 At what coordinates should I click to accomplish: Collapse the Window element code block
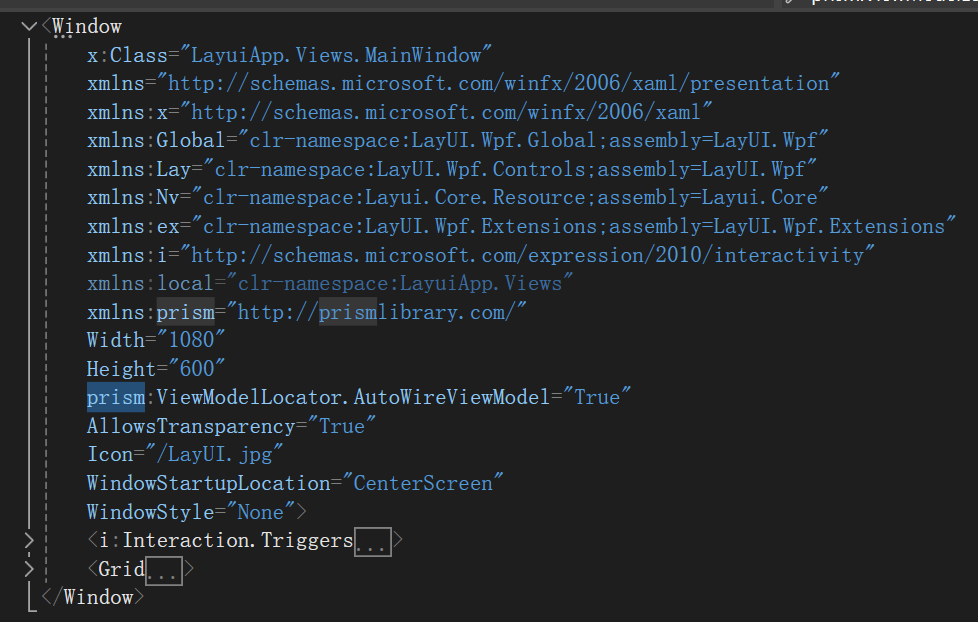click(28, 26)
